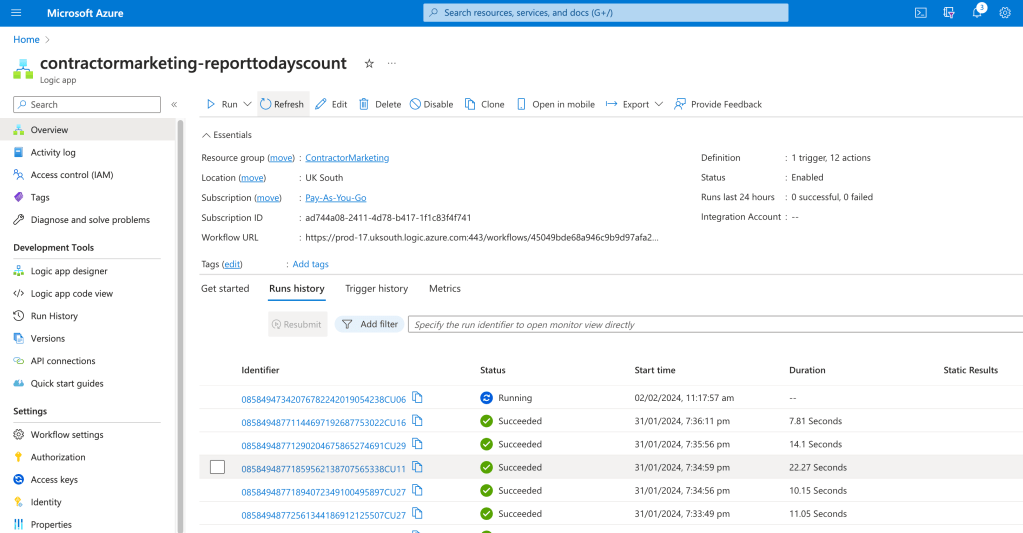Screen dimensions: 1023x533
Task: Open Cloud Shell from top bar
Action: point(921,12)
